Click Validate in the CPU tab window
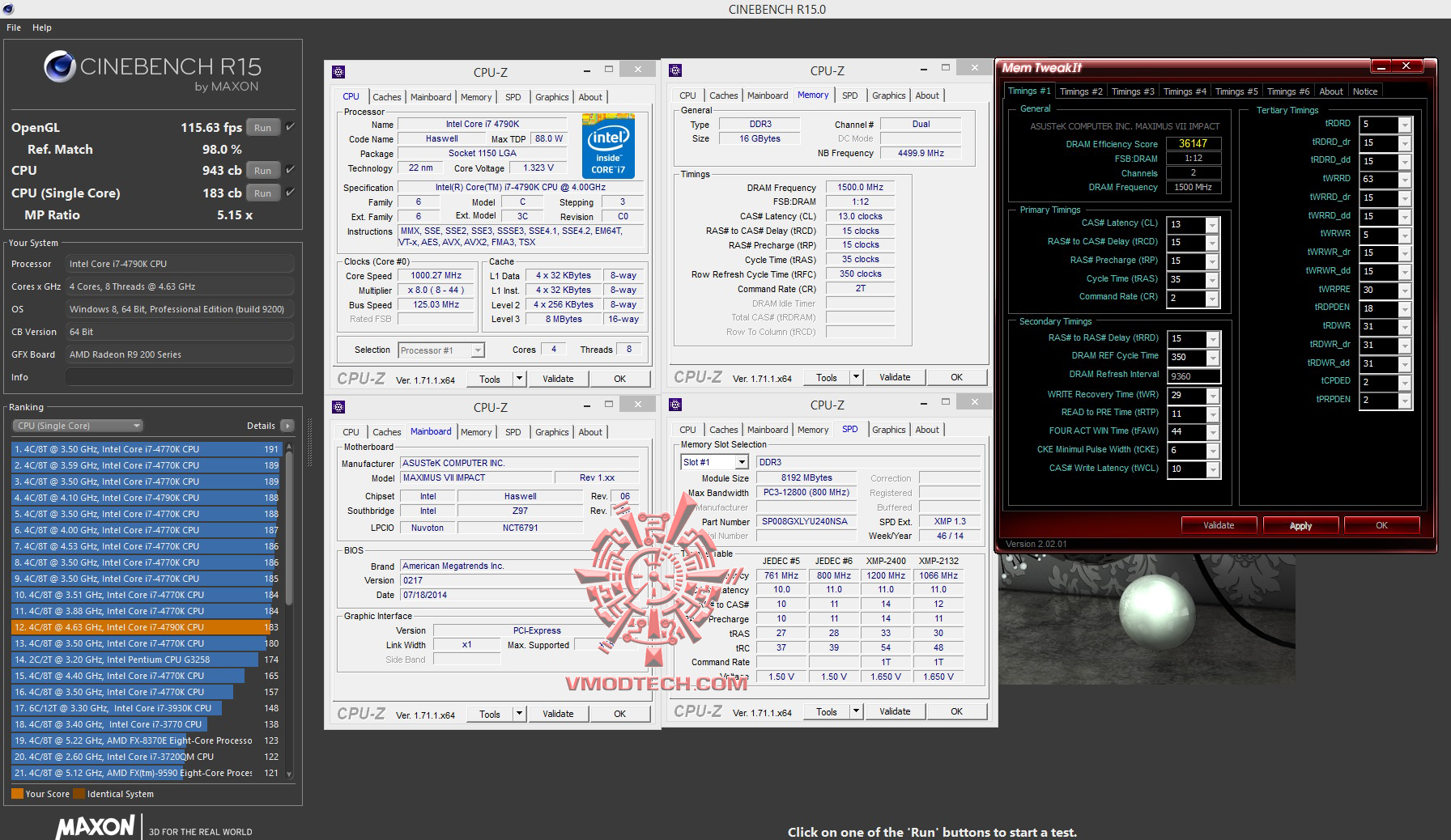Screen dimensions: 1451x840 pyautogui.click(x=558, y=379)
